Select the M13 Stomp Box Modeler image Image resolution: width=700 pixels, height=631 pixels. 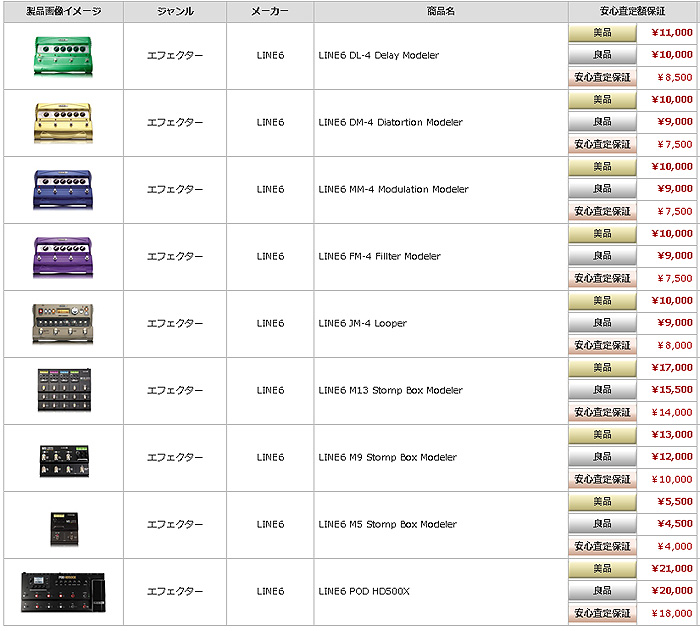click(65, 390)
